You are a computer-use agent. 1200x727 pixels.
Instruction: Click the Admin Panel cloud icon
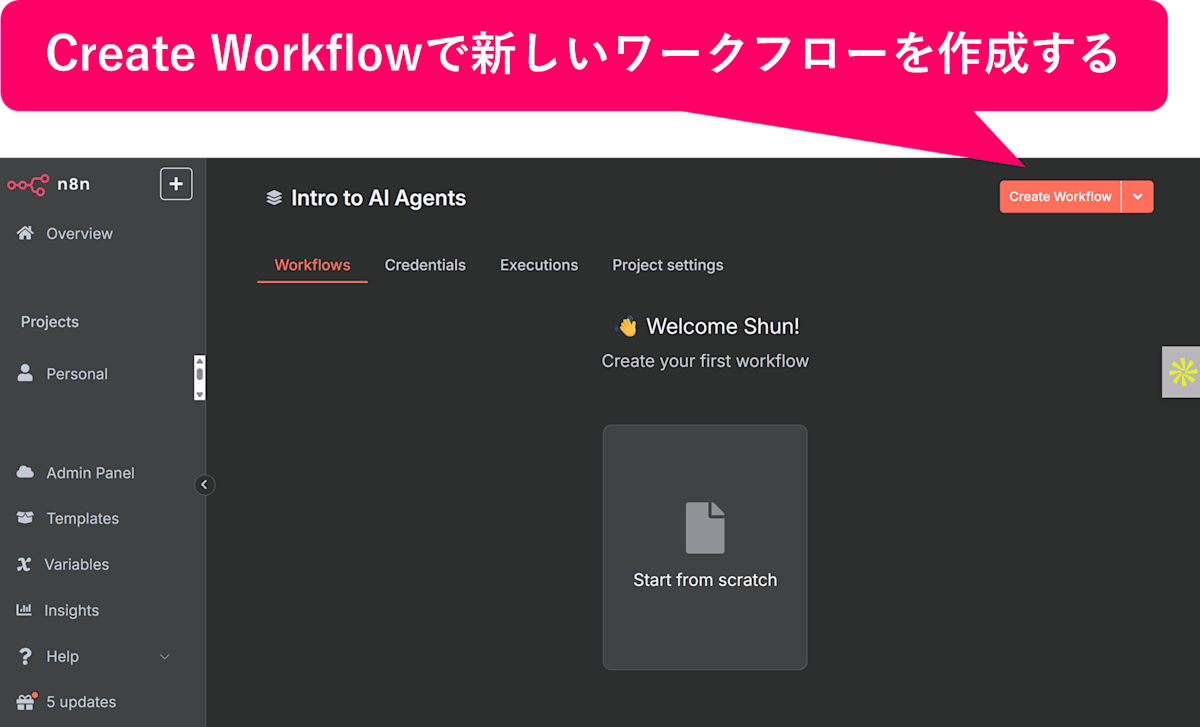[25, 472]
